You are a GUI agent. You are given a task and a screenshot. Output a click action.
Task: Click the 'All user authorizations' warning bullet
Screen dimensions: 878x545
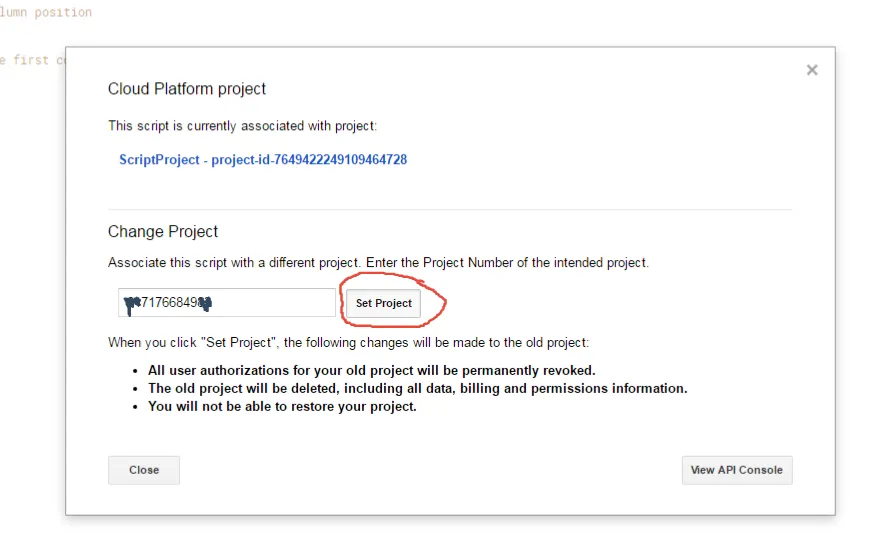click(372, 371)
